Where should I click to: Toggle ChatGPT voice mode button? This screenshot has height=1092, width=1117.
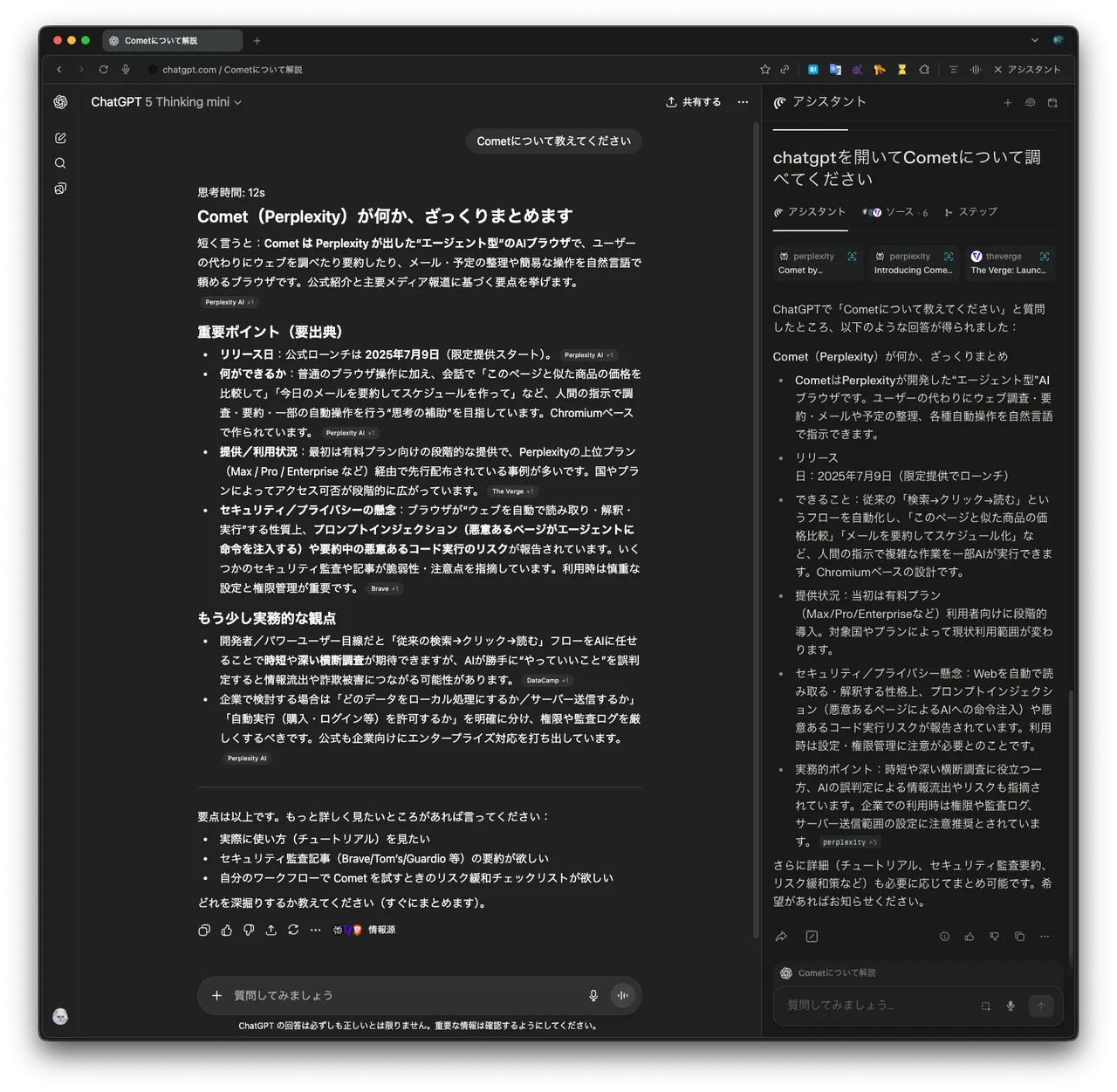(622, 995)
